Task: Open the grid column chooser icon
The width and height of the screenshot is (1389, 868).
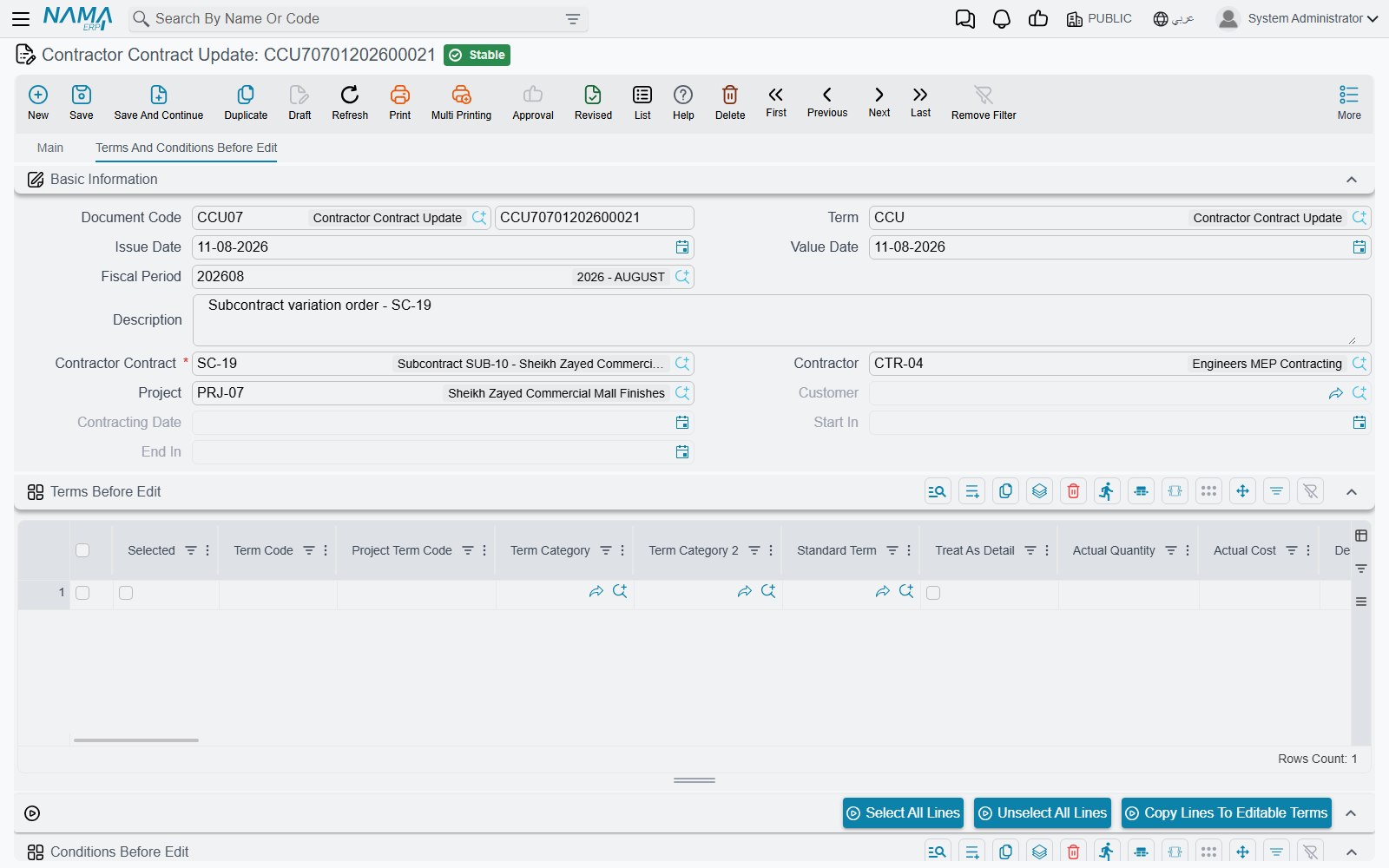Action: (x=1361, y=536)
